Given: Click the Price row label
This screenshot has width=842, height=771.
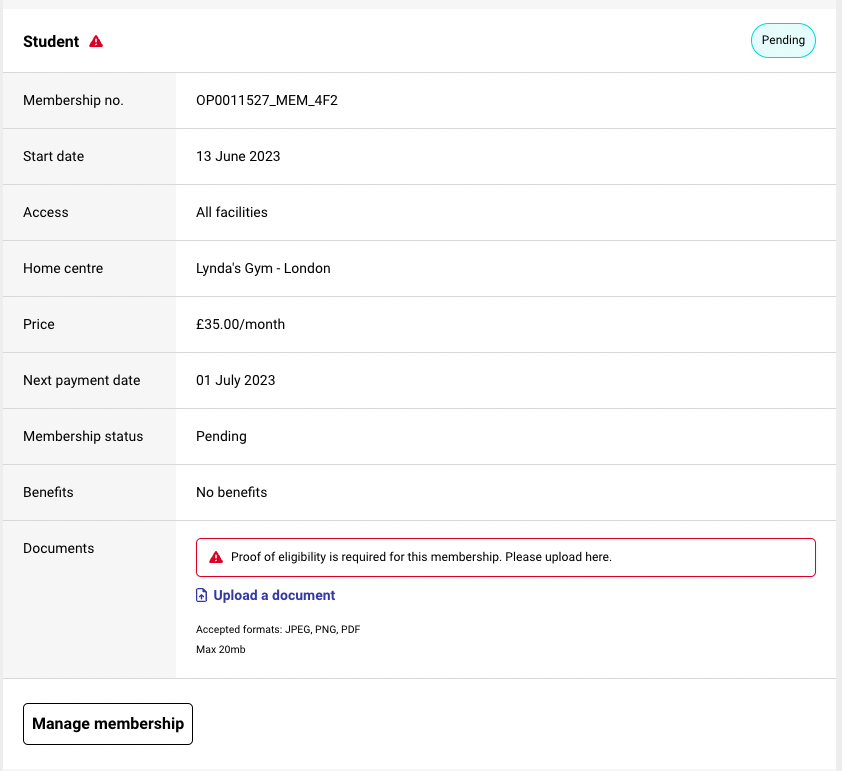Looking at the screenshot, I should 39,324.
